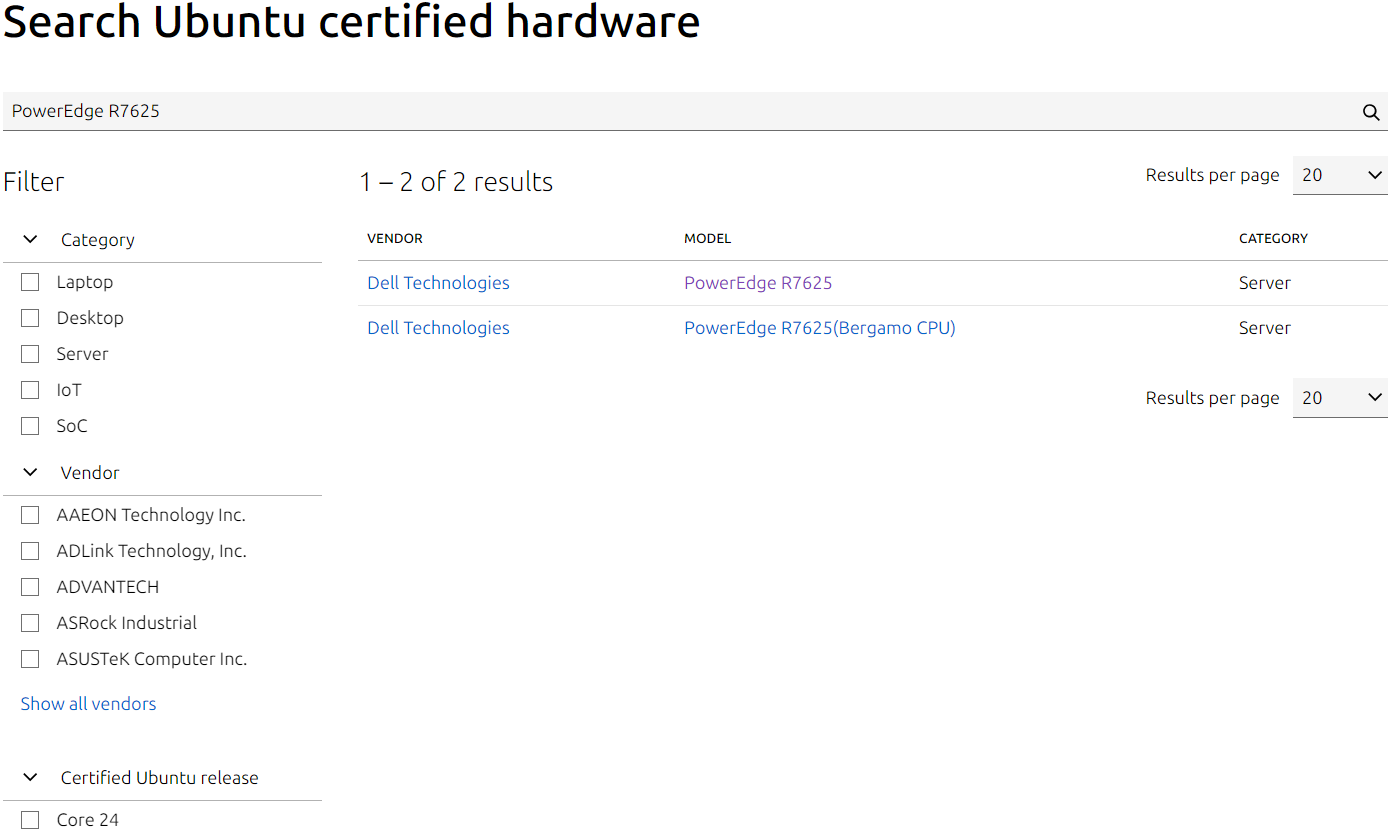
Task: Open the top Results per page dropdown
Action: pyautogui.click(x=1340, y=175)
